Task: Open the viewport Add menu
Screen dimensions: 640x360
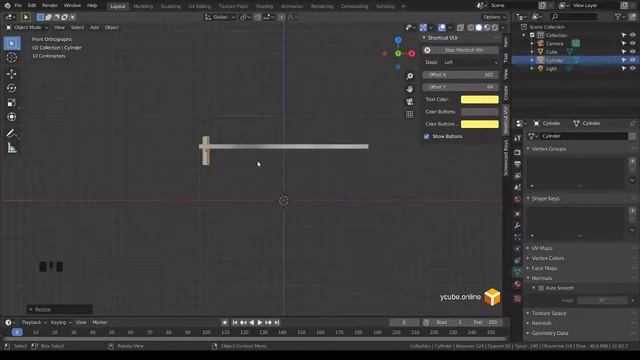Action: (x=94, y=27)
